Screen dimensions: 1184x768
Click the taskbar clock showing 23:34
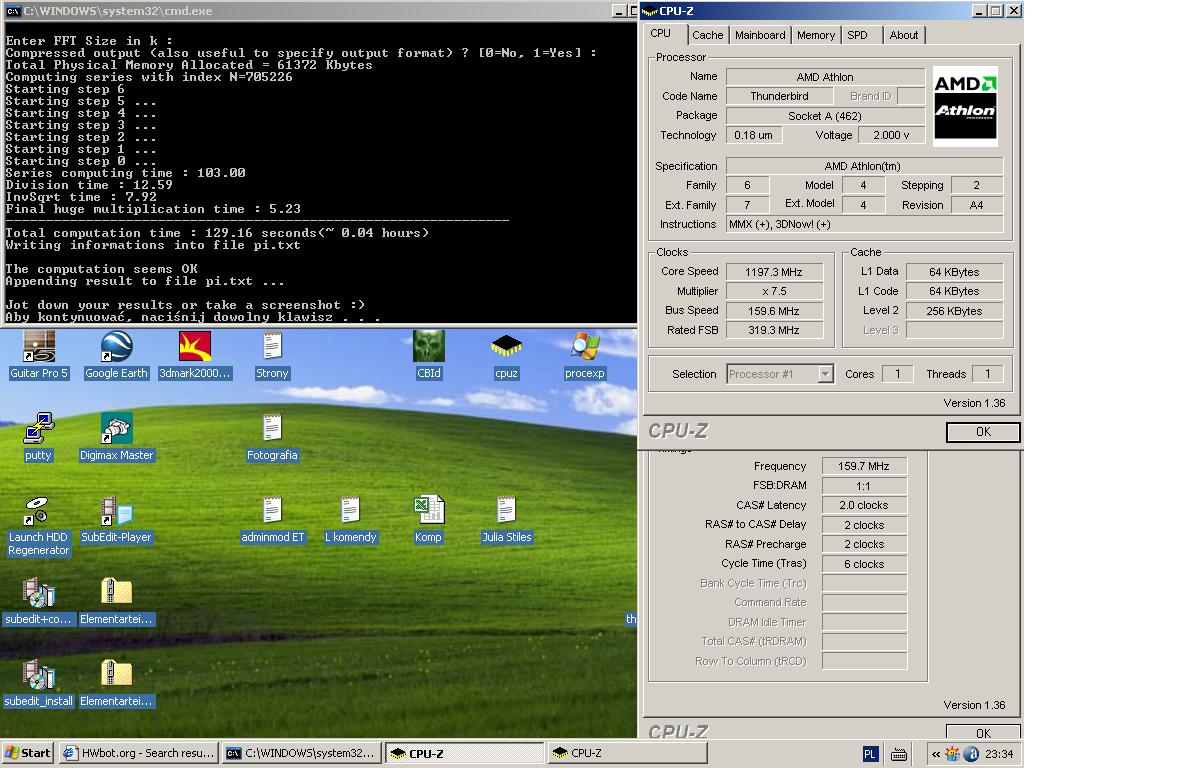click(999, 754)
